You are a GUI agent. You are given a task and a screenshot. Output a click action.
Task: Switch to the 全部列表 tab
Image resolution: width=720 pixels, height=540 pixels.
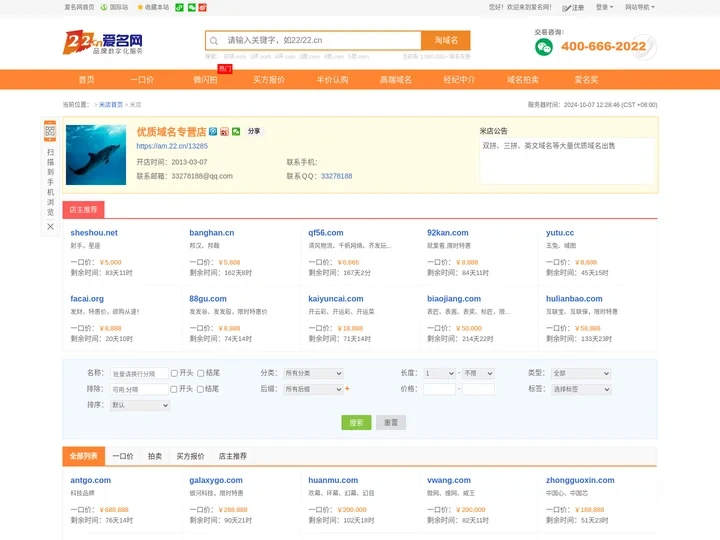click(84, 456)
